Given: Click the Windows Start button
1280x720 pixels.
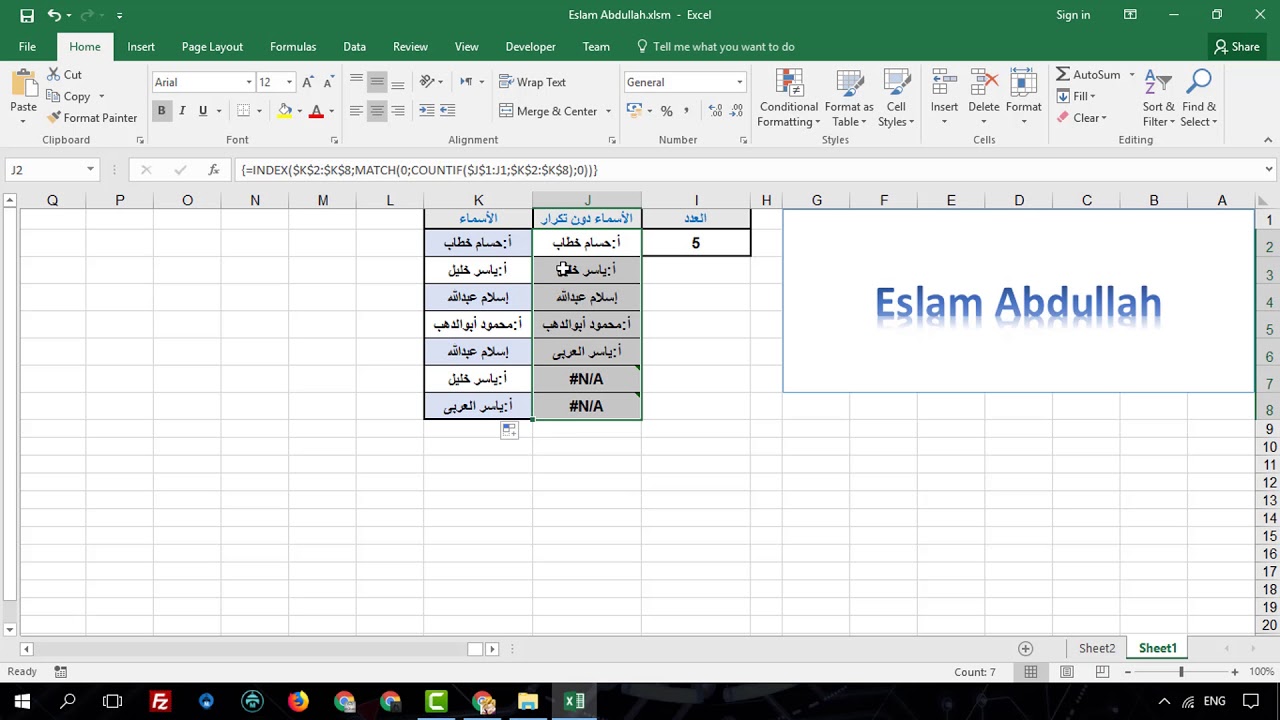Looking at the screenshot, I should [x=22, y=702].
